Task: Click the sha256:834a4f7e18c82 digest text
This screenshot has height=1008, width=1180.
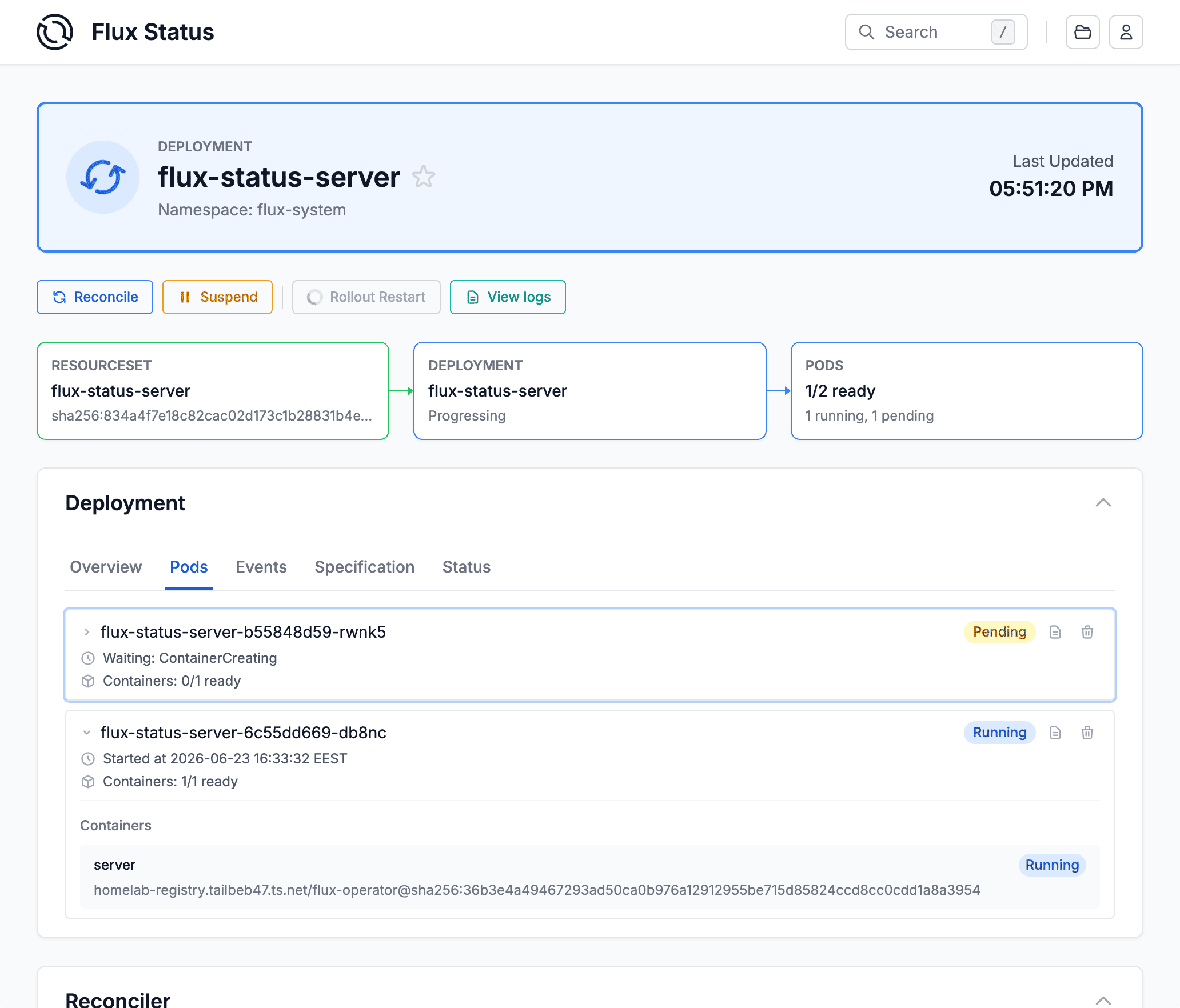Action: pos(212,415)
